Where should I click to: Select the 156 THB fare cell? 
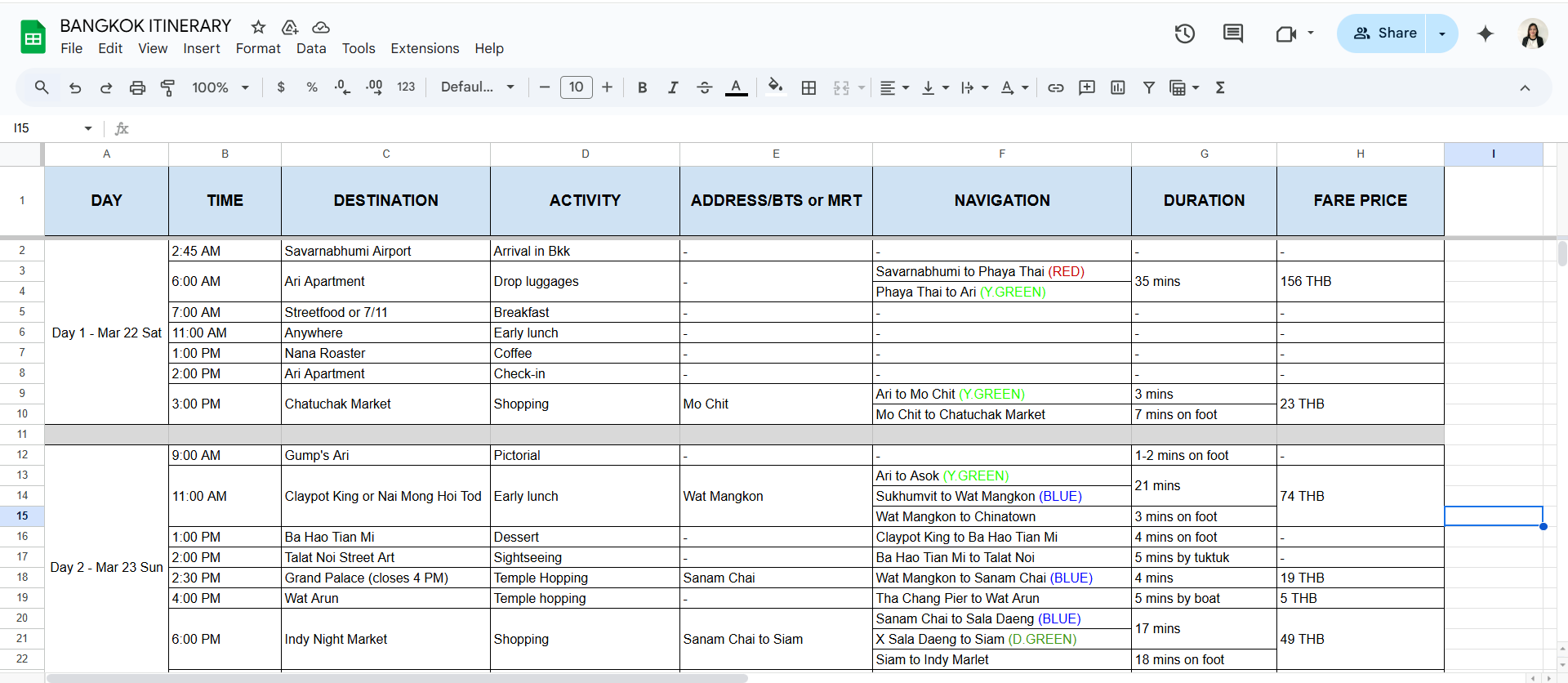tap(1360, 281)
